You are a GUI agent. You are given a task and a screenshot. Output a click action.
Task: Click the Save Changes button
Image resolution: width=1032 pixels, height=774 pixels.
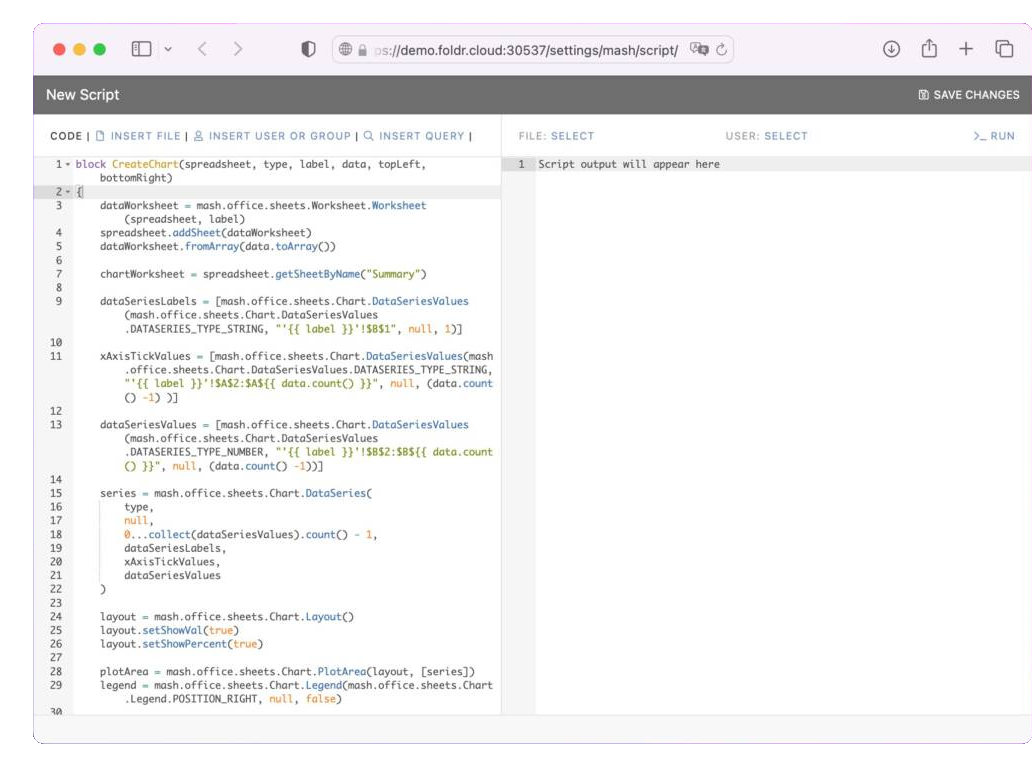click(x=969, y=95)
